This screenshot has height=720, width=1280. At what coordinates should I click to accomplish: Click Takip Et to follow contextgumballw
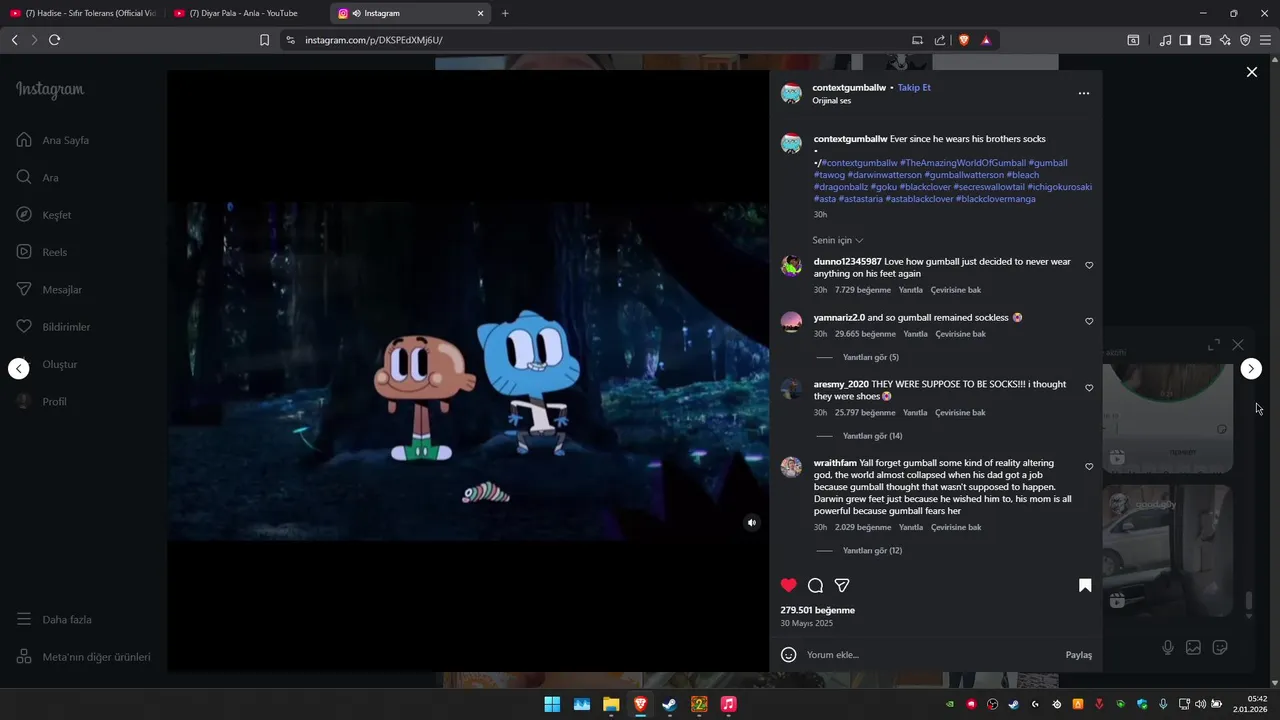914,87
